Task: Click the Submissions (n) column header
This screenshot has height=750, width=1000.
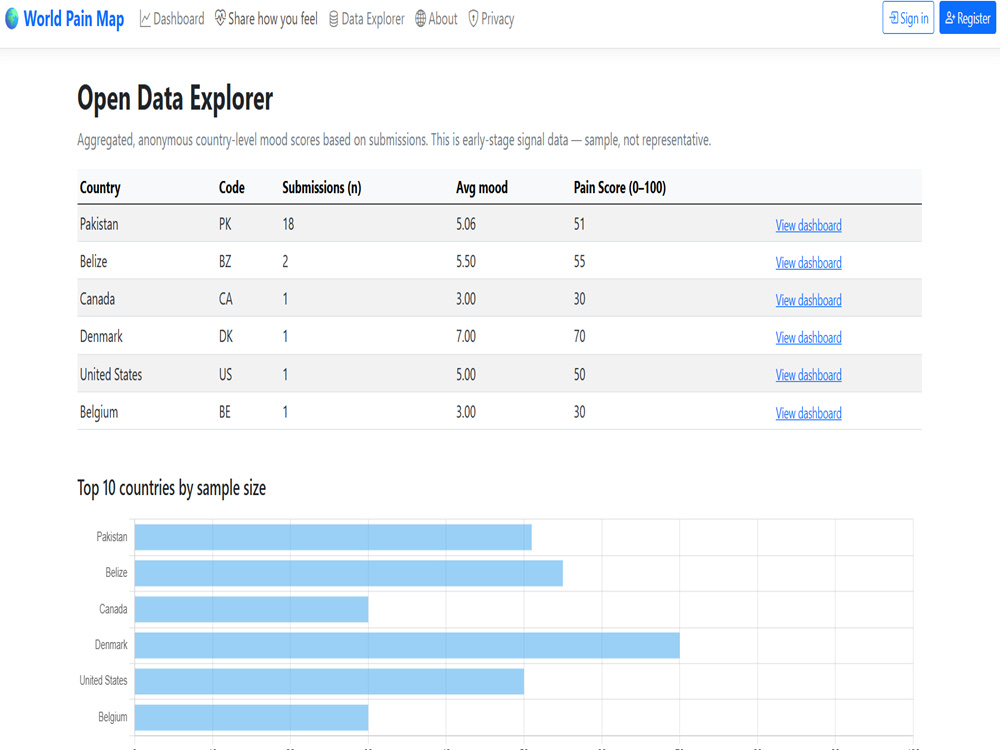Action: (321, 188)
